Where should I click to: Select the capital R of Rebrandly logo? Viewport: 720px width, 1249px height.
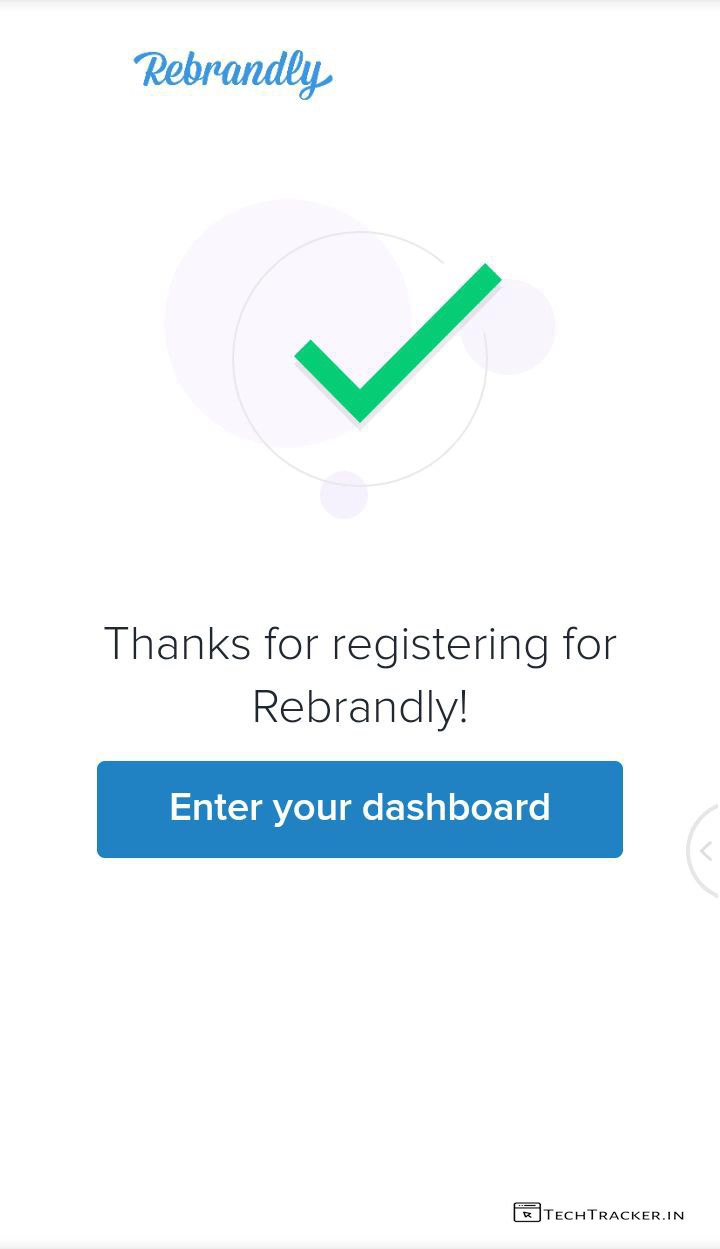point(151,70)
